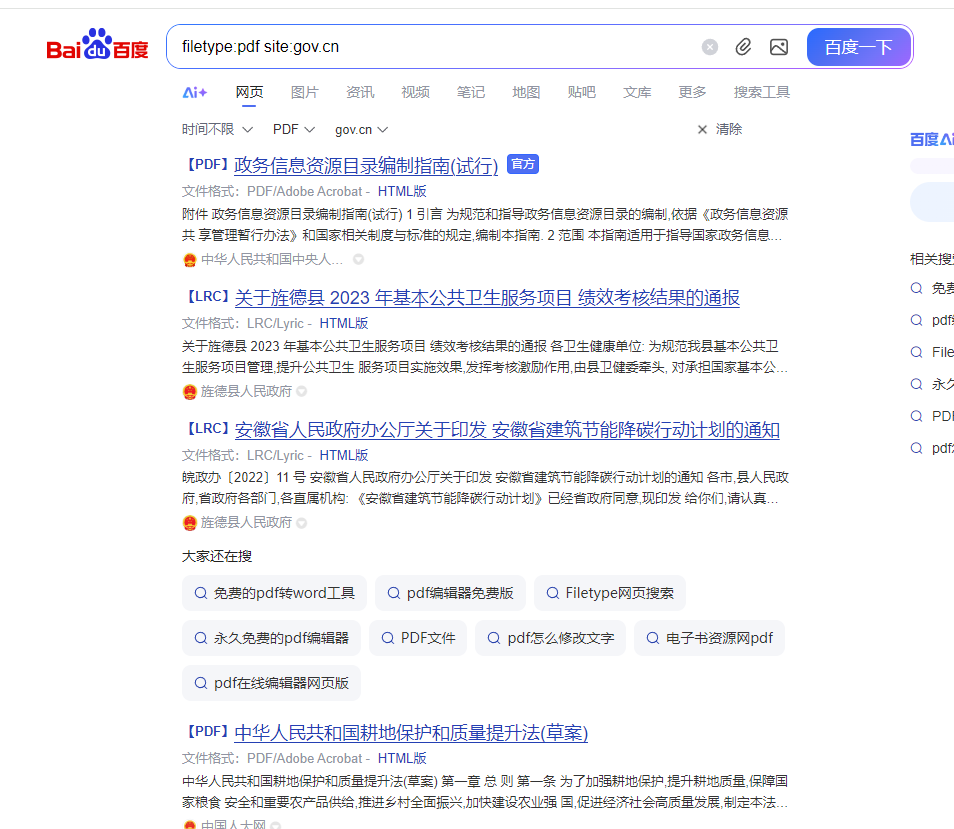This screenshot has height=829, width=954.
Task: Click 旌德县人民政府 source under 2023 result
Action: pos(246,392)
